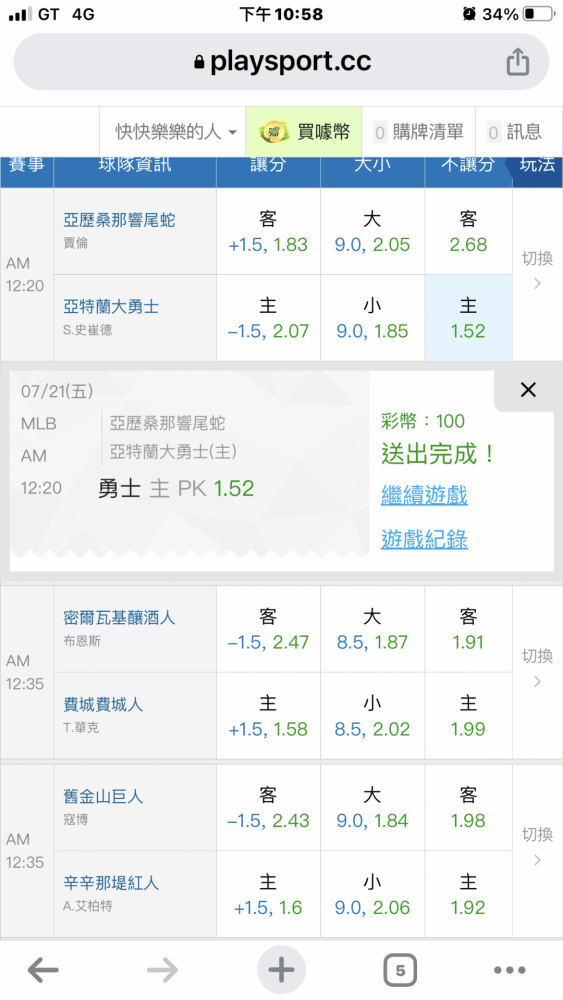This screenshot has width=563, height=1000.
Task: Open 訊息 messages tab
Action: (x=515, y=132)
